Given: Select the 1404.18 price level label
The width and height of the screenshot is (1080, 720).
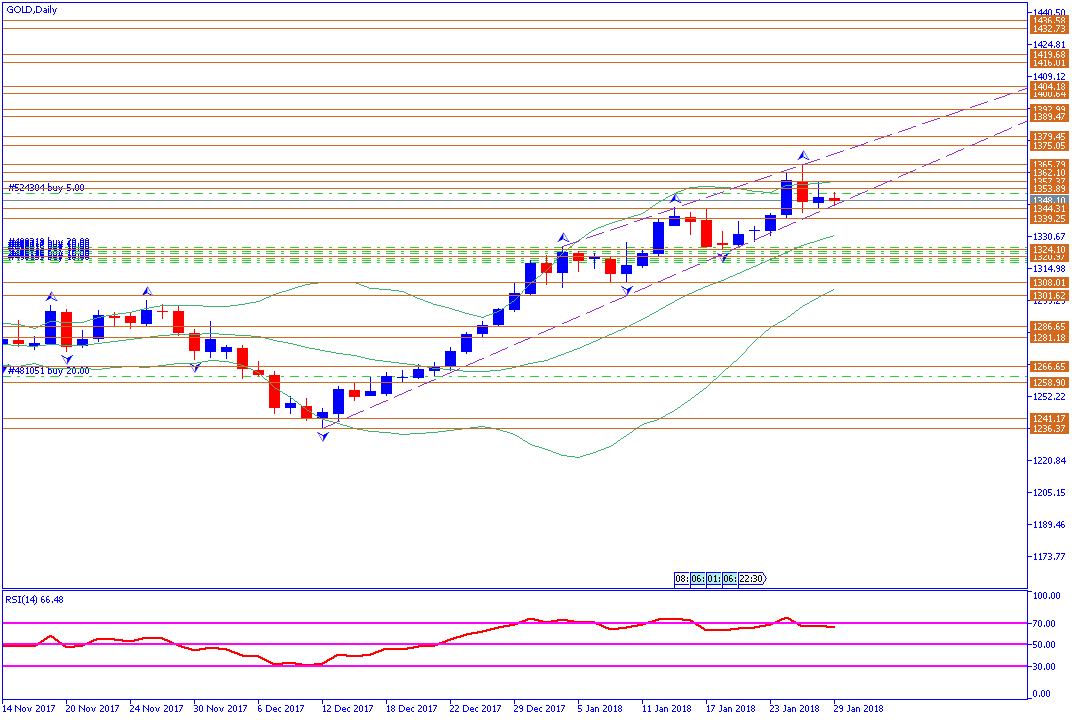Looking at the screenshot, I should coord(1046,87).
